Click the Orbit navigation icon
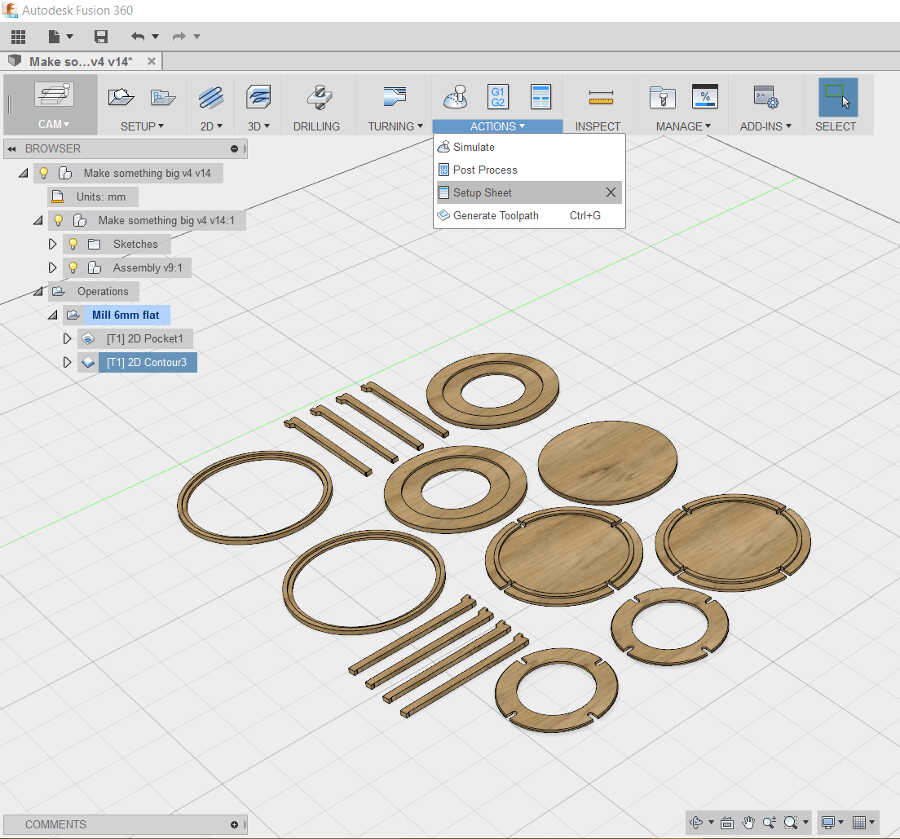 [x=696, y=823]
